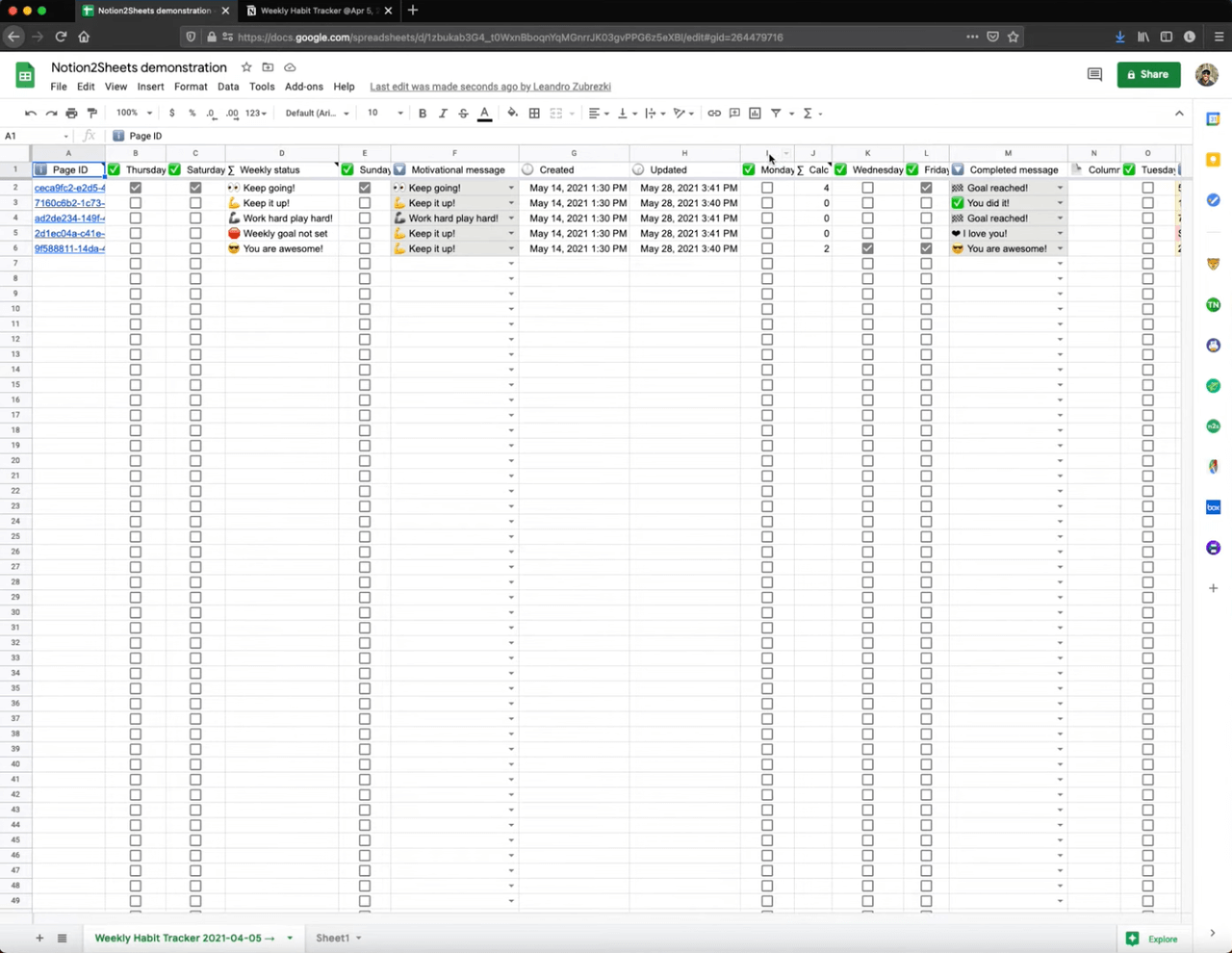The image size is (1232, 953).
Task: Format as percent icon
Action: (192, 114)
